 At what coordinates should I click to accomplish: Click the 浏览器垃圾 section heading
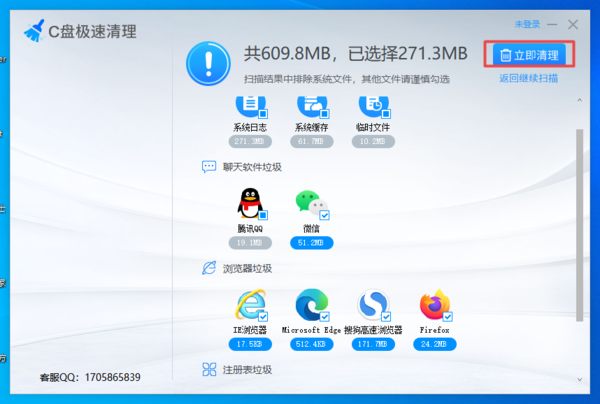248,268
